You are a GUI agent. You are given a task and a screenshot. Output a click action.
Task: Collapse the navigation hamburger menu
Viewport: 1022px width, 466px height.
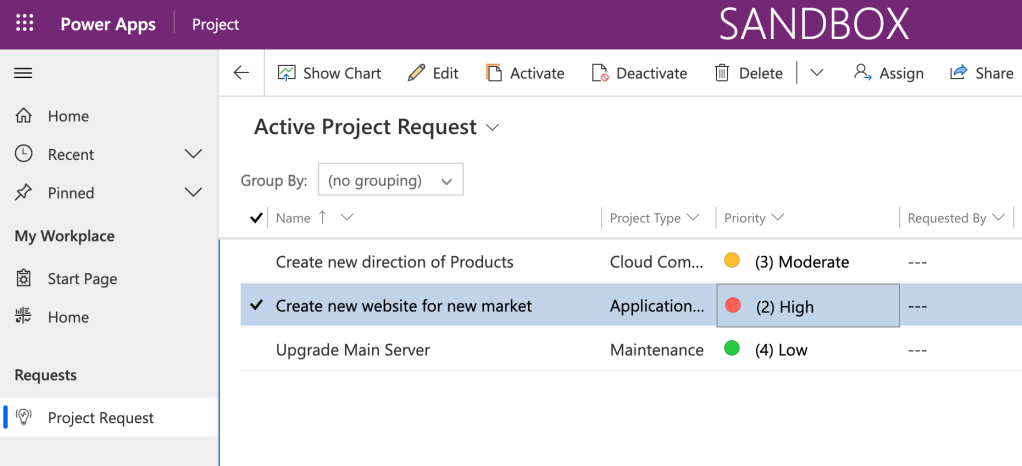pyautogui.click(x=23, y=73)
